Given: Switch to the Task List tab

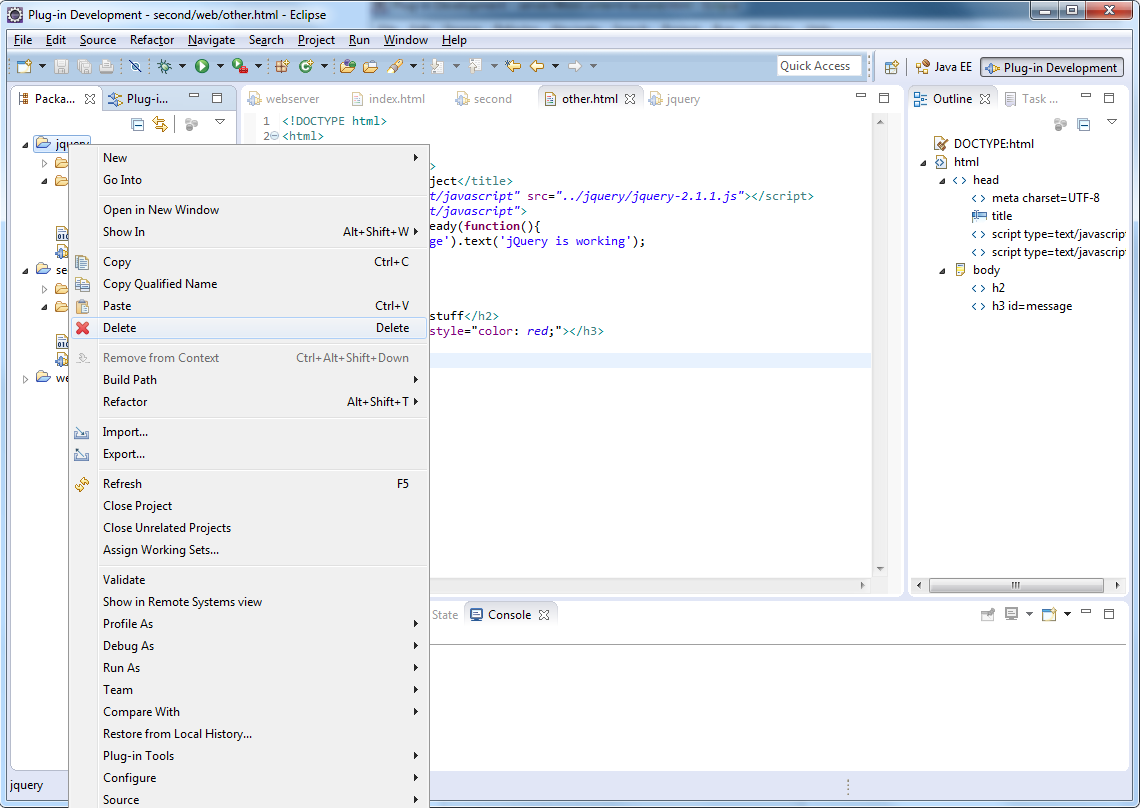Looking at the screenshot, I should (1032, 99).
